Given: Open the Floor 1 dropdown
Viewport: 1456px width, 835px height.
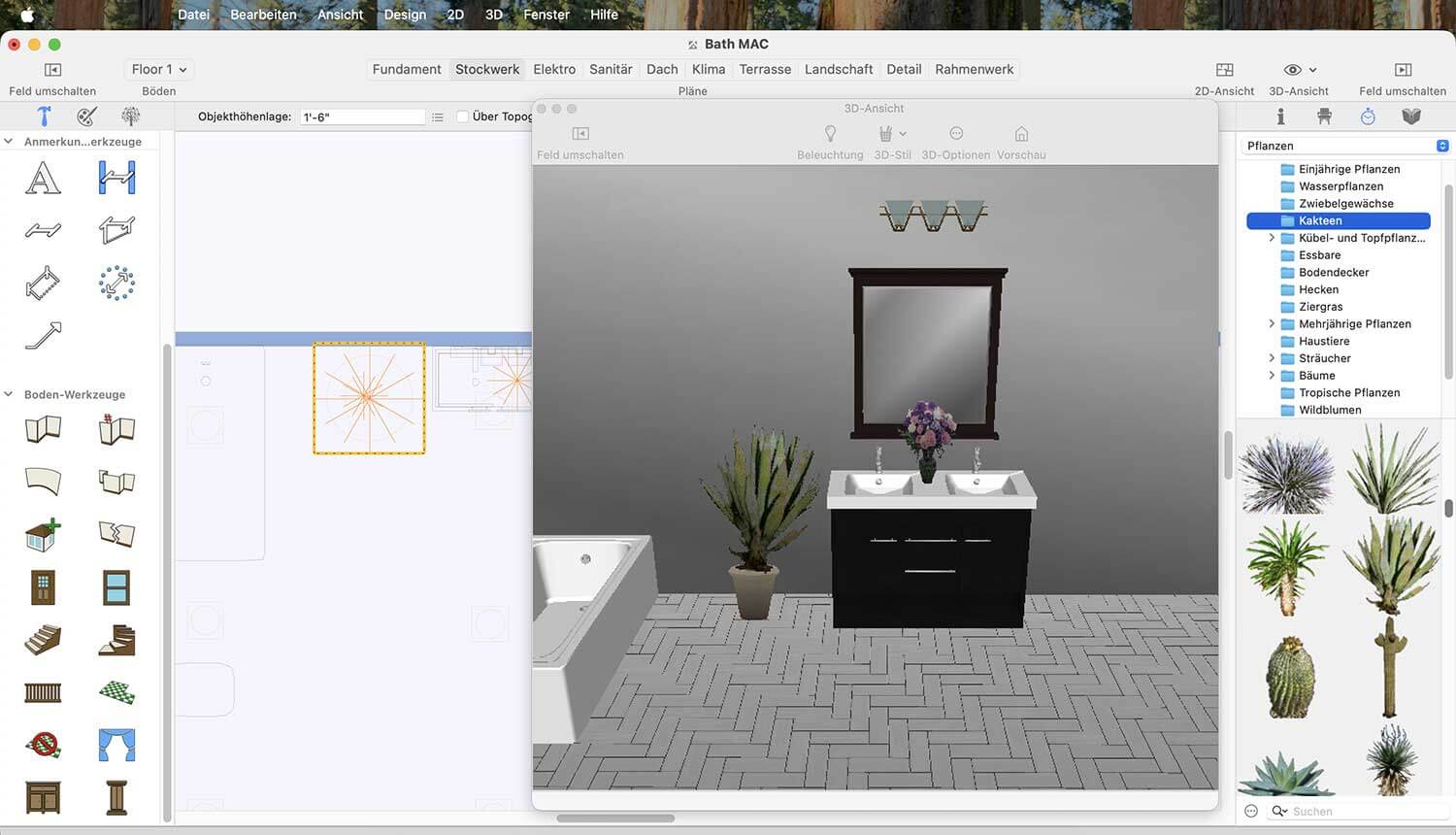Looking at the screenshot, I should (158, 69).
